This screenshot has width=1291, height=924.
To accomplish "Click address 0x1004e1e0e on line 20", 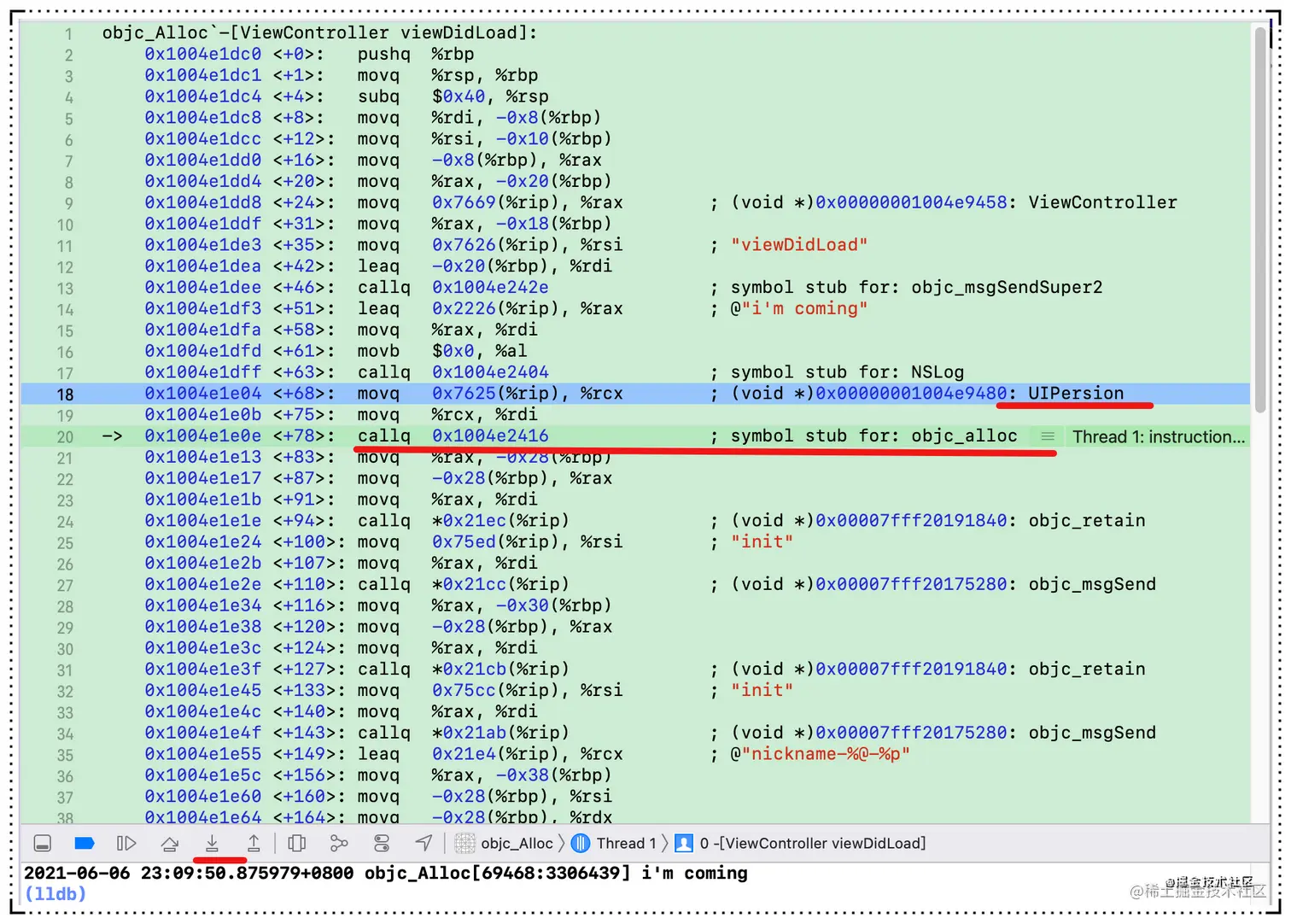I will tap(203, 436).
